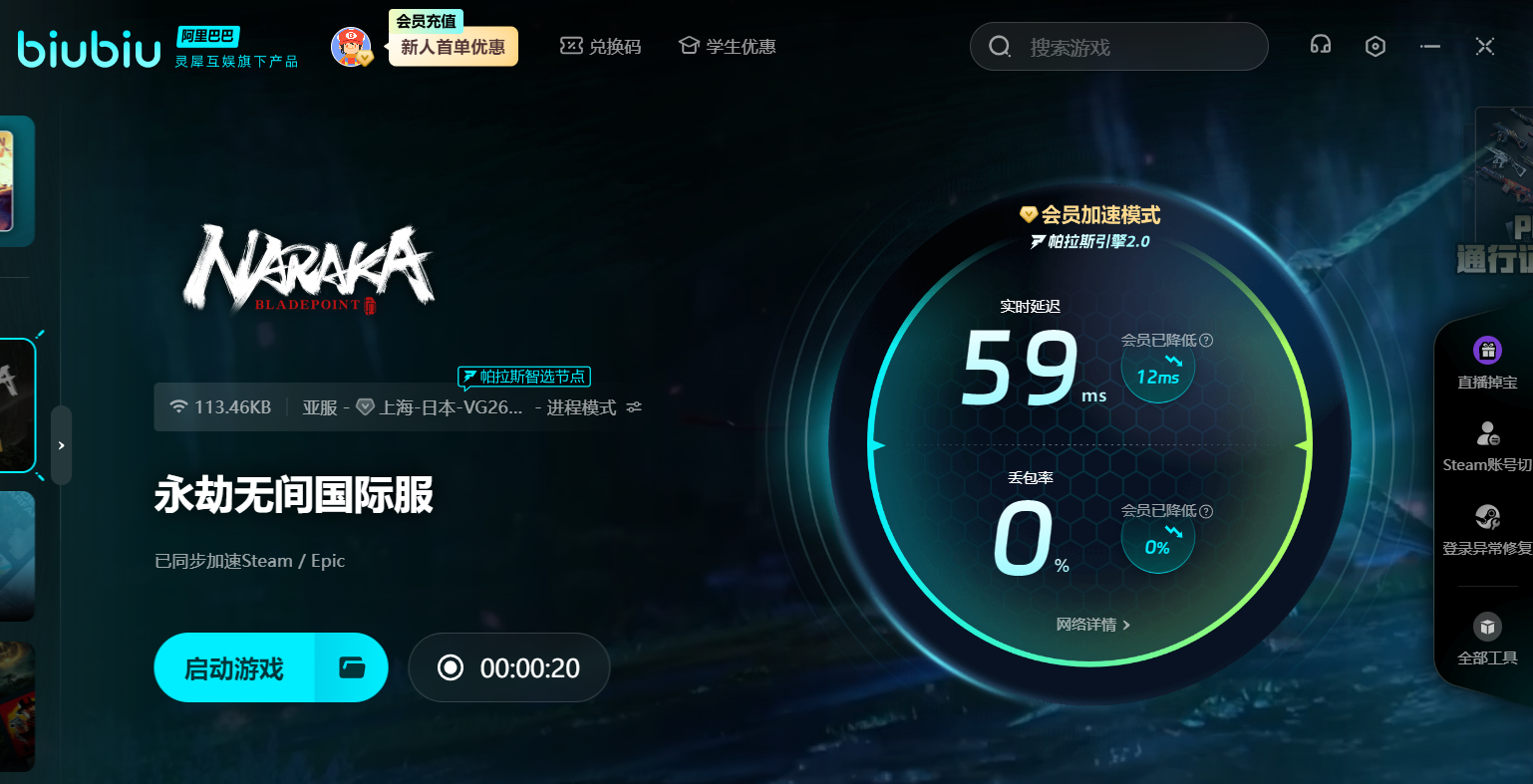The height and width of the screenshot is (784, 1533).
Task: Click 会员加速模式 label
Action: point(1089,214)
